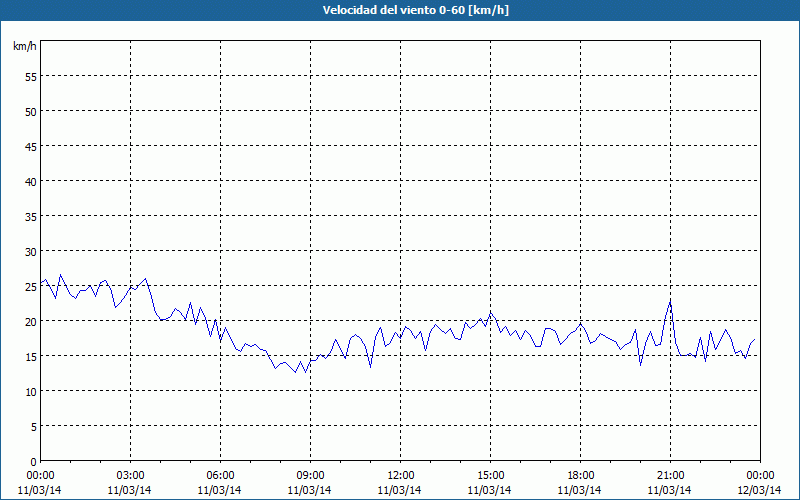800x500 pixels.
Task: Click the '0' y-axis value
Action: (x=34, y=461)
